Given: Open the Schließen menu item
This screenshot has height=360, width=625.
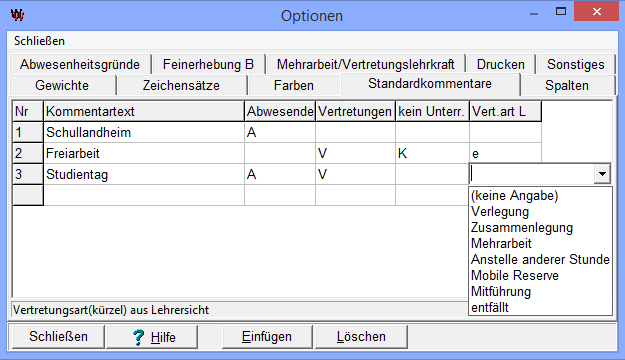Looking at the screenshot, I should 39,41.
